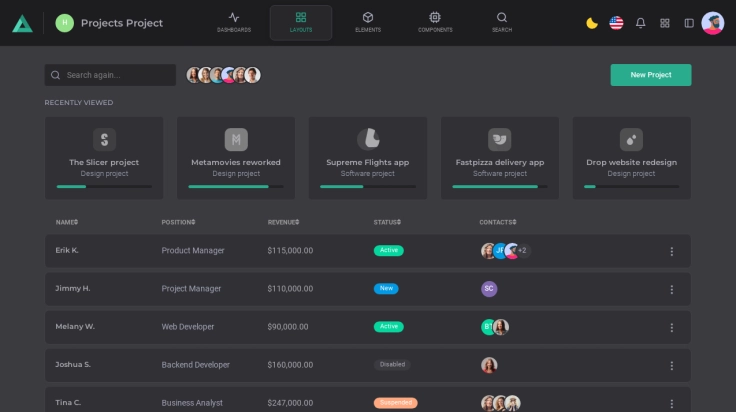Screen dimensions: 736x412
Task: Click the green triangle app logo
Action: click(x=22, y=23)
